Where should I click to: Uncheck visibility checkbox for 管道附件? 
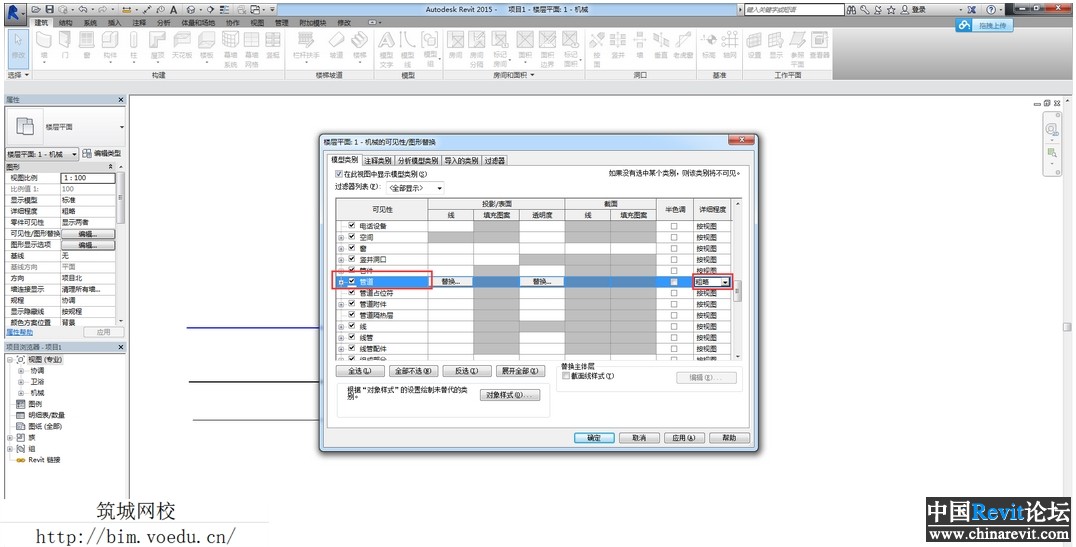[352, 304]
